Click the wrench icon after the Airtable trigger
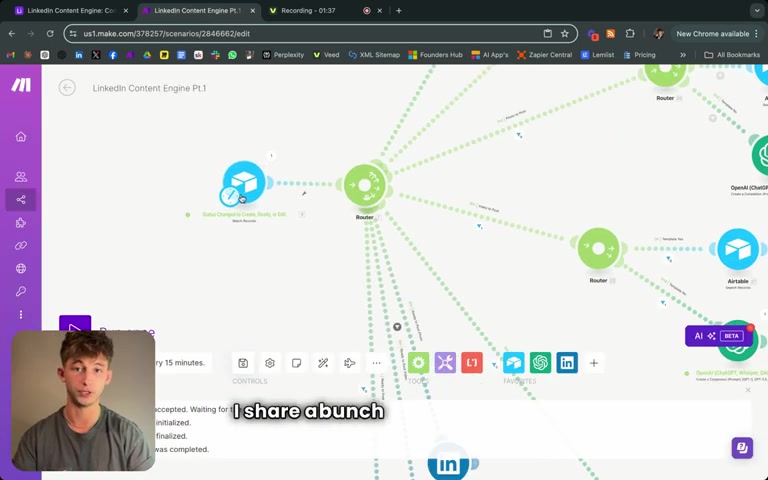Image resolution: width=768 pixels, height=480 pixels. pyautogui.click(x=304, y=193)
